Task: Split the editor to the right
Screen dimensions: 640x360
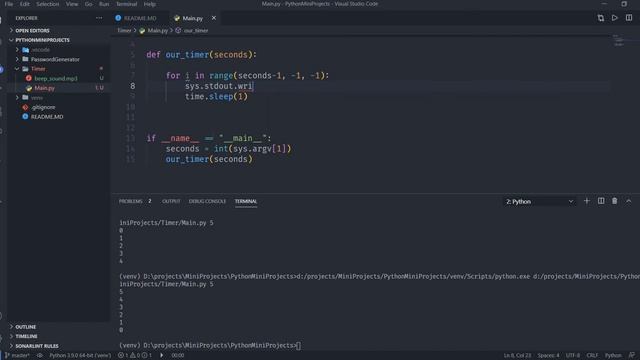Action: (629, 18)
